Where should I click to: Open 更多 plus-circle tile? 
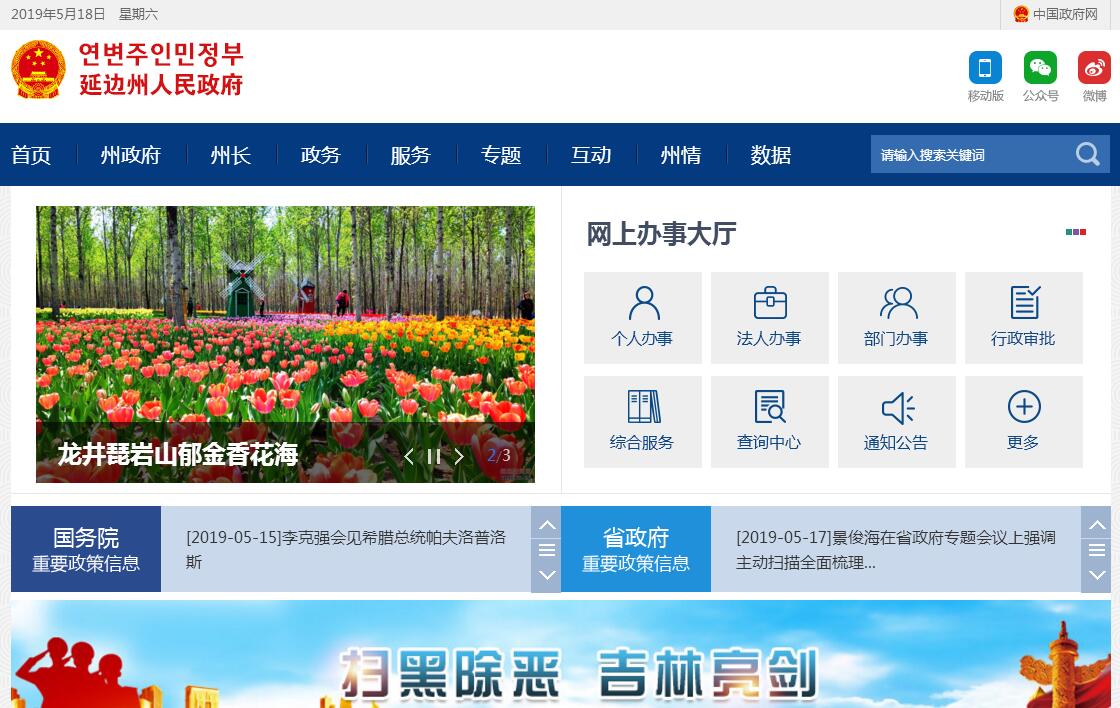pyautogui.click(x=1024, y=422)
